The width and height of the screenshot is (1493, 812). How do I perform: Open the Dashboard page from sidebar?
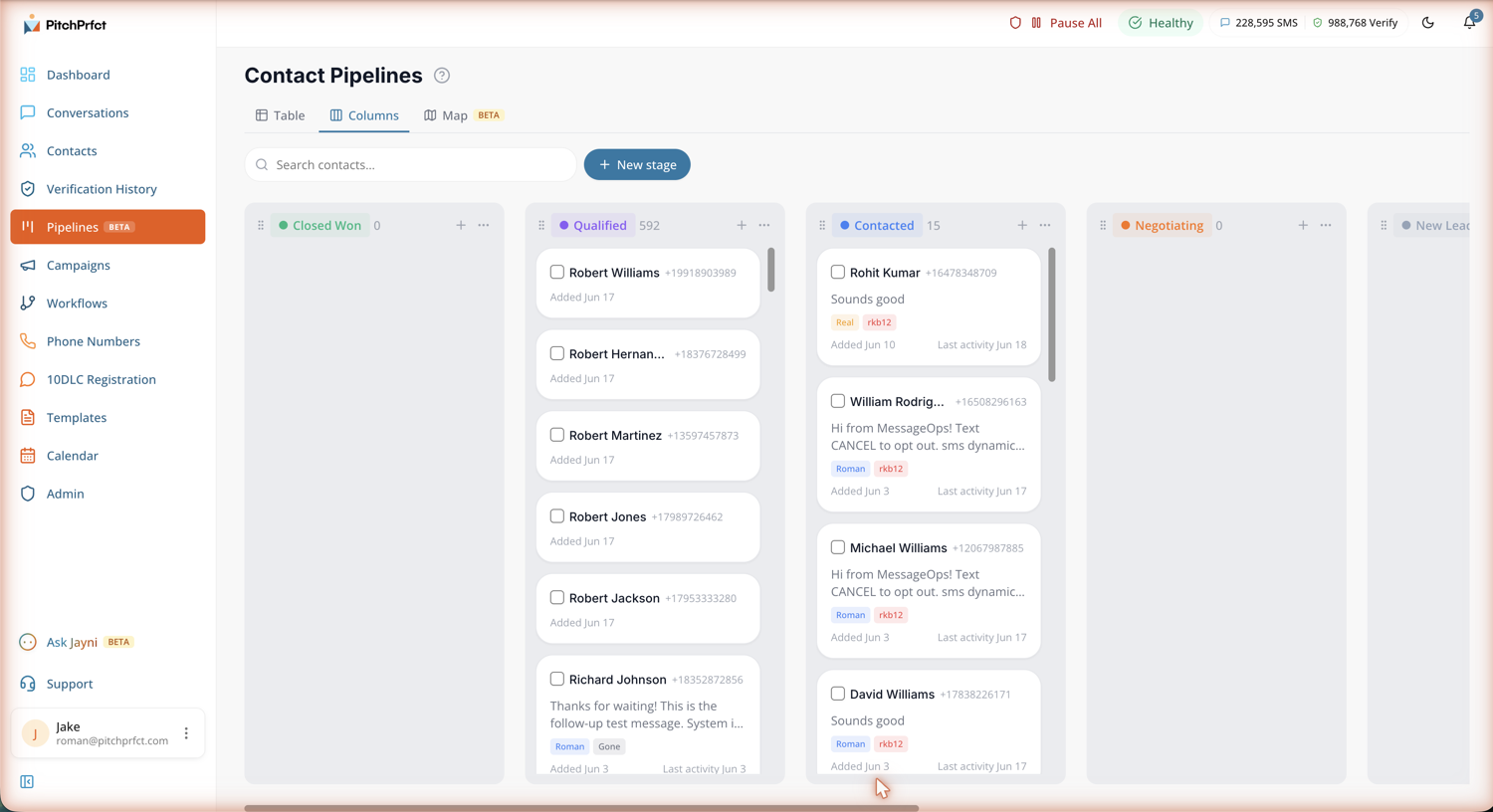coord(107,75)
